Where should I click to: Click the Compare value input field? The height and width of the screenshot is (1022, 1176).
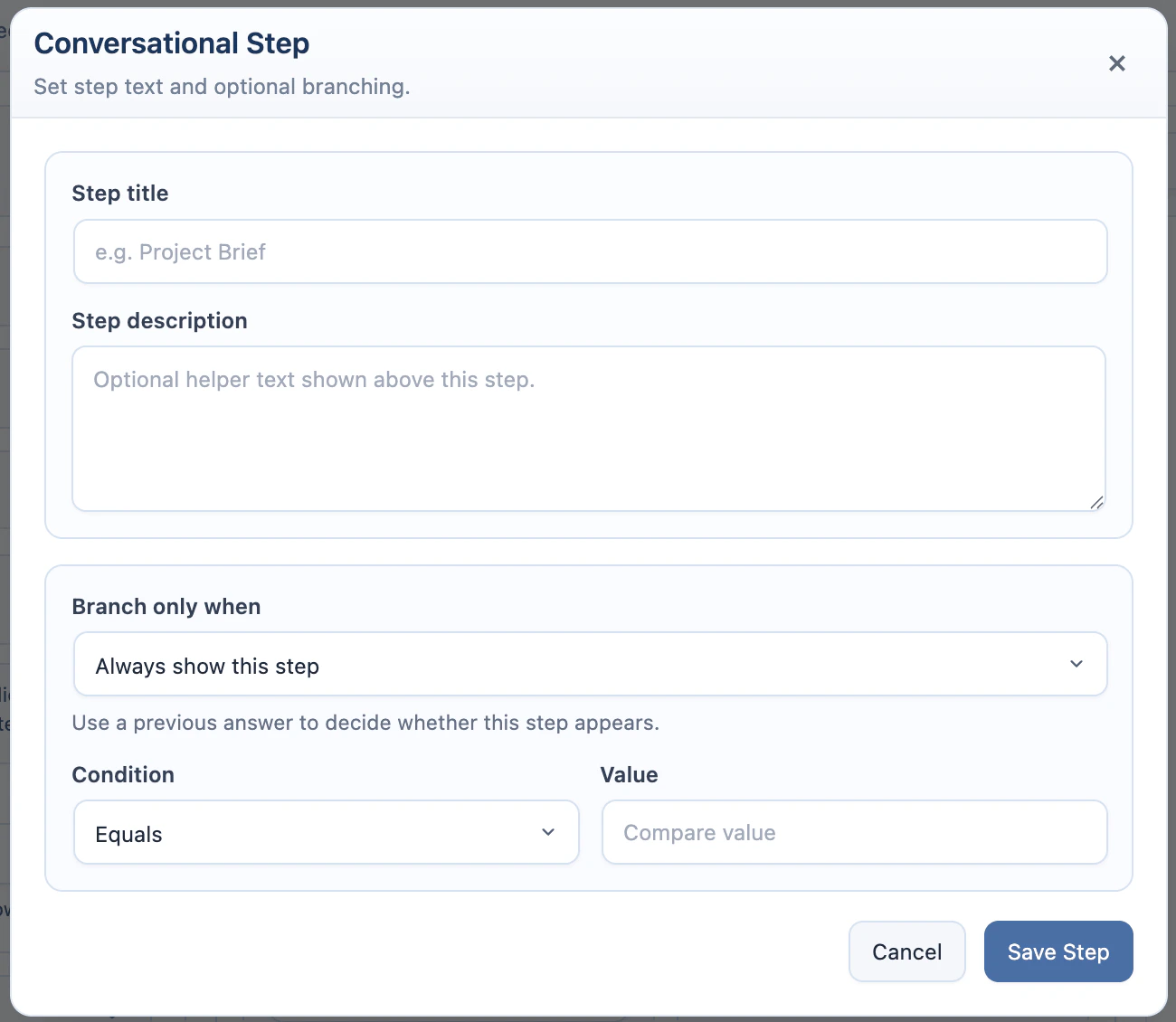pos(855,832)
